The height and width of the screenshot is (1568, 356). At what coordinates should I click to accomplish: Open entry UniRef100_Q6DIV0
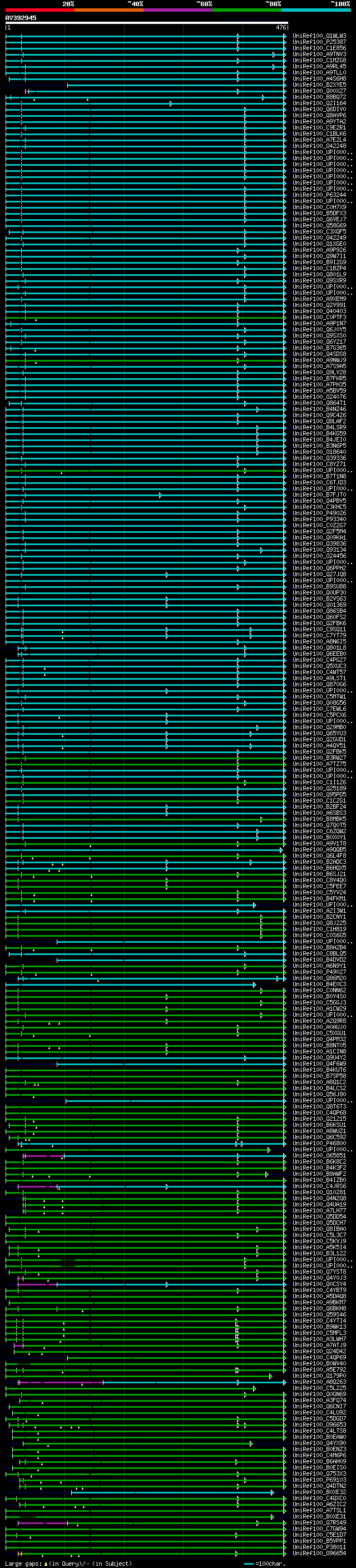(319, 110)
